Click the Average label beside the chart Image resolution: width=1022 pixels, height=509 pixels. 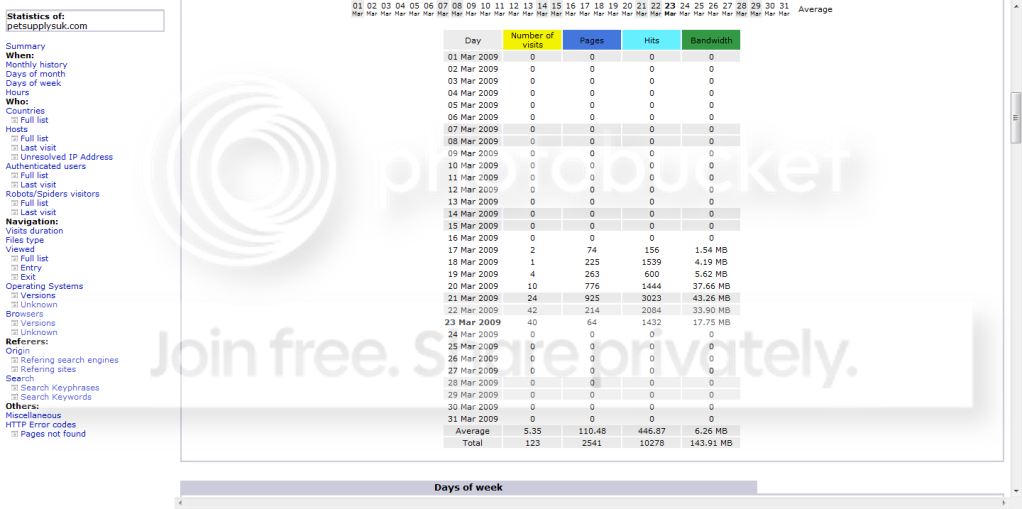[x=815, y=9]
